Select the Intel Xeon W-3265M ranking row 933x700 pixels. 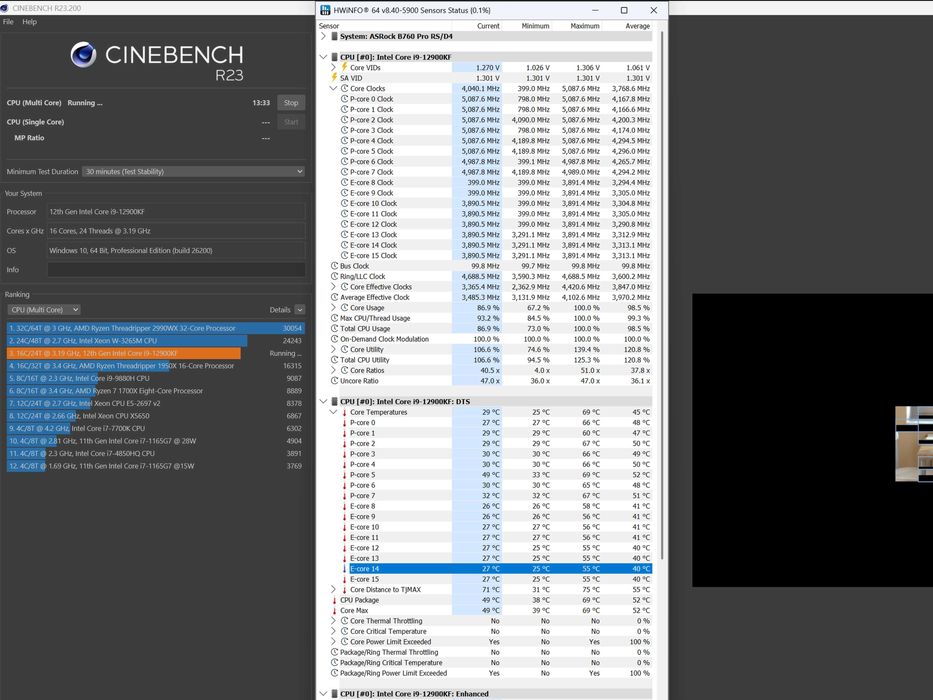(155, 340)
